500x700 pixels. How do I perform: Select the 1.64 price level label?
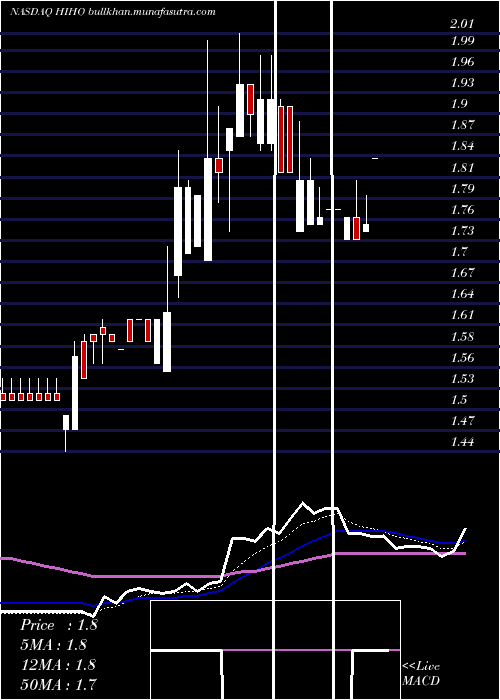pos(462,294)
